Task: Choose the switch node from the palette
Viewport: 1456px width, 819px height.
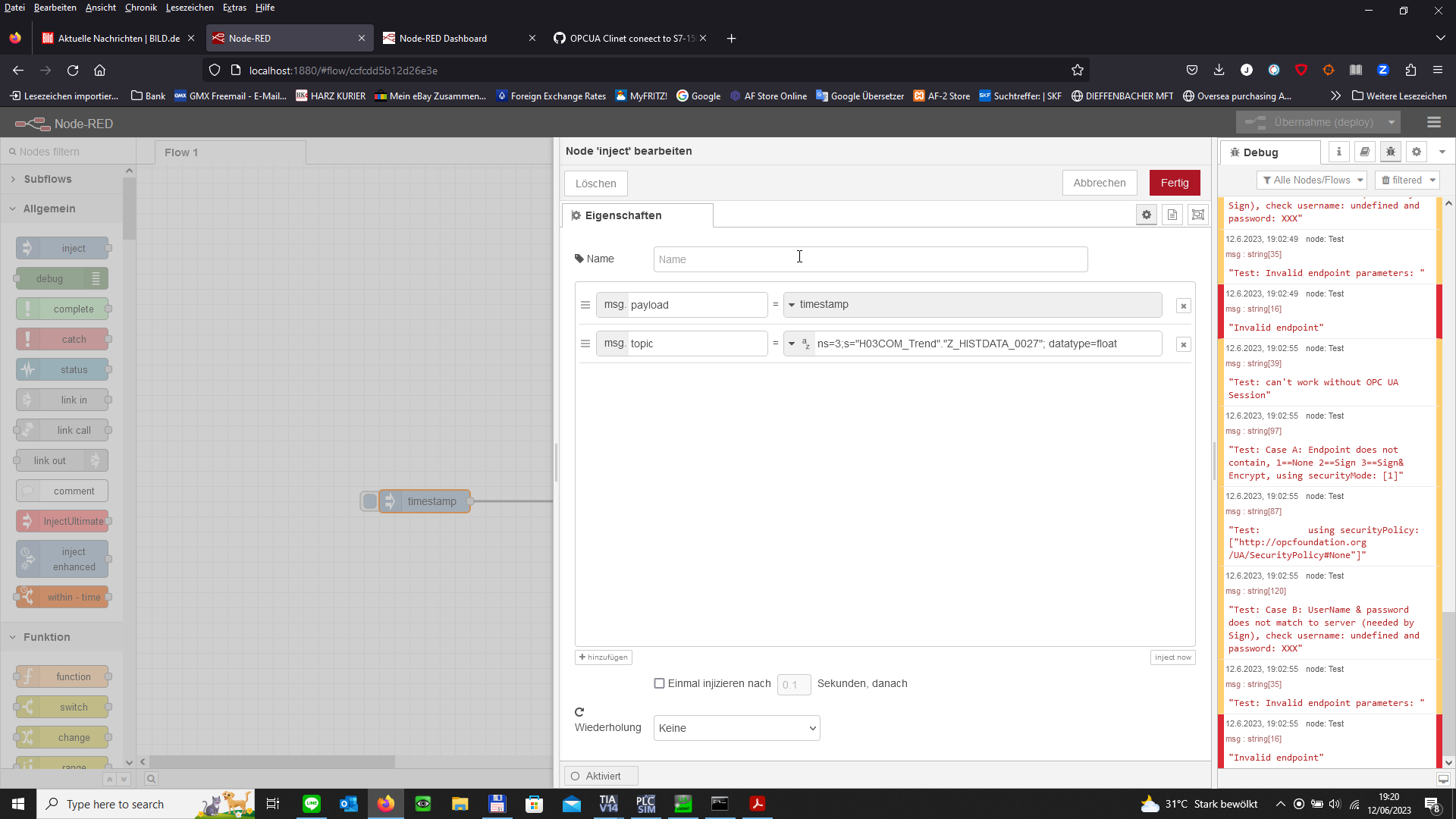Action: [63, 706]
